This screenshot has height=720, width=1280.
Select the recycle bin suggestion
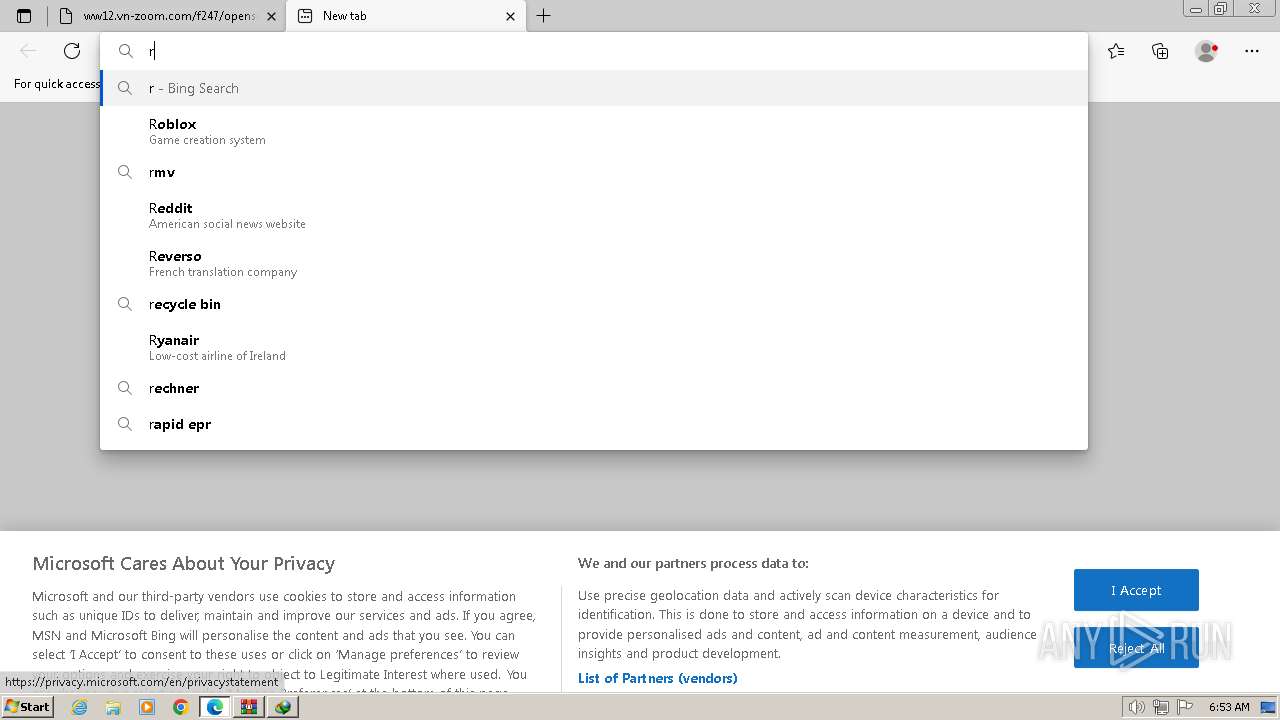(x=594, y=304)
